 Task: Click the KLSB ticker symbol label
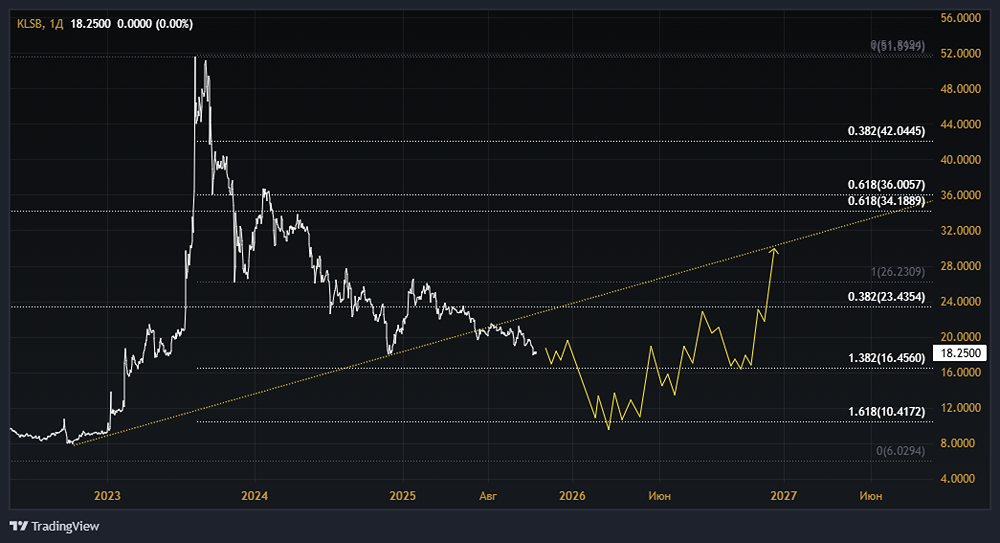point(29,24)
